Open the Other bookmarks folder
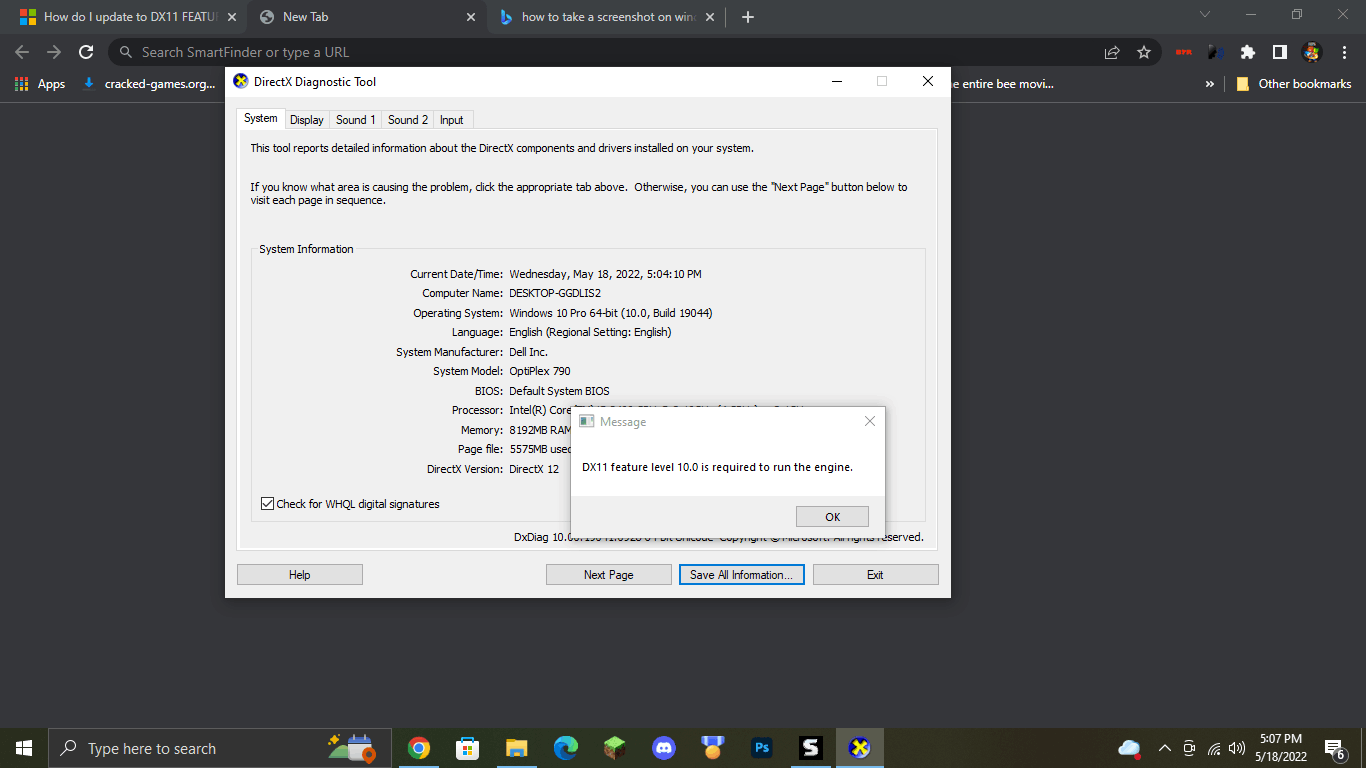This screenshot has height=768, width=1366. coord(1293,84)
